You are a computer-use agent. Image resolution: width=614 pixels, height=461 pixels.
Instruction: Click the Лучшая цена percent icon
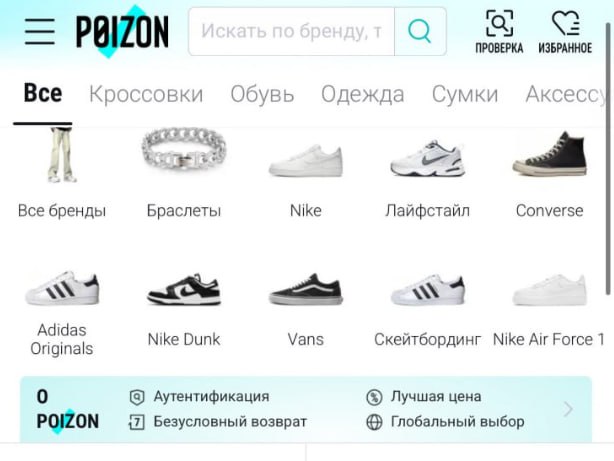point(374,397)
